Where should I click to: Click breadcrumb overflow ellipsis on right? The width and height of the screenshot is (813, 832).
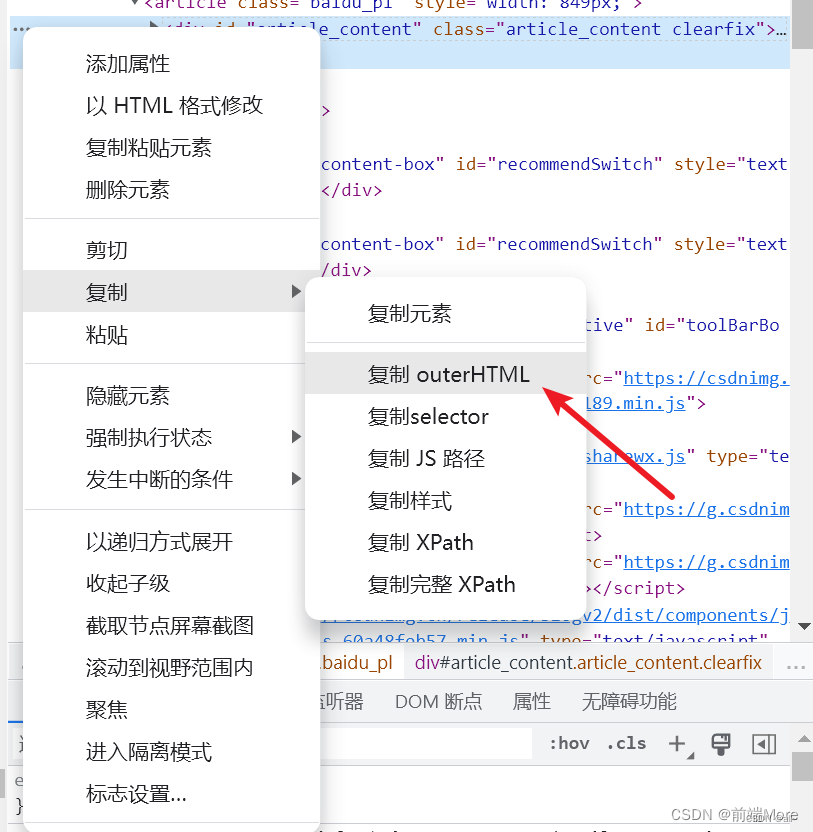[x=795, y=666]
